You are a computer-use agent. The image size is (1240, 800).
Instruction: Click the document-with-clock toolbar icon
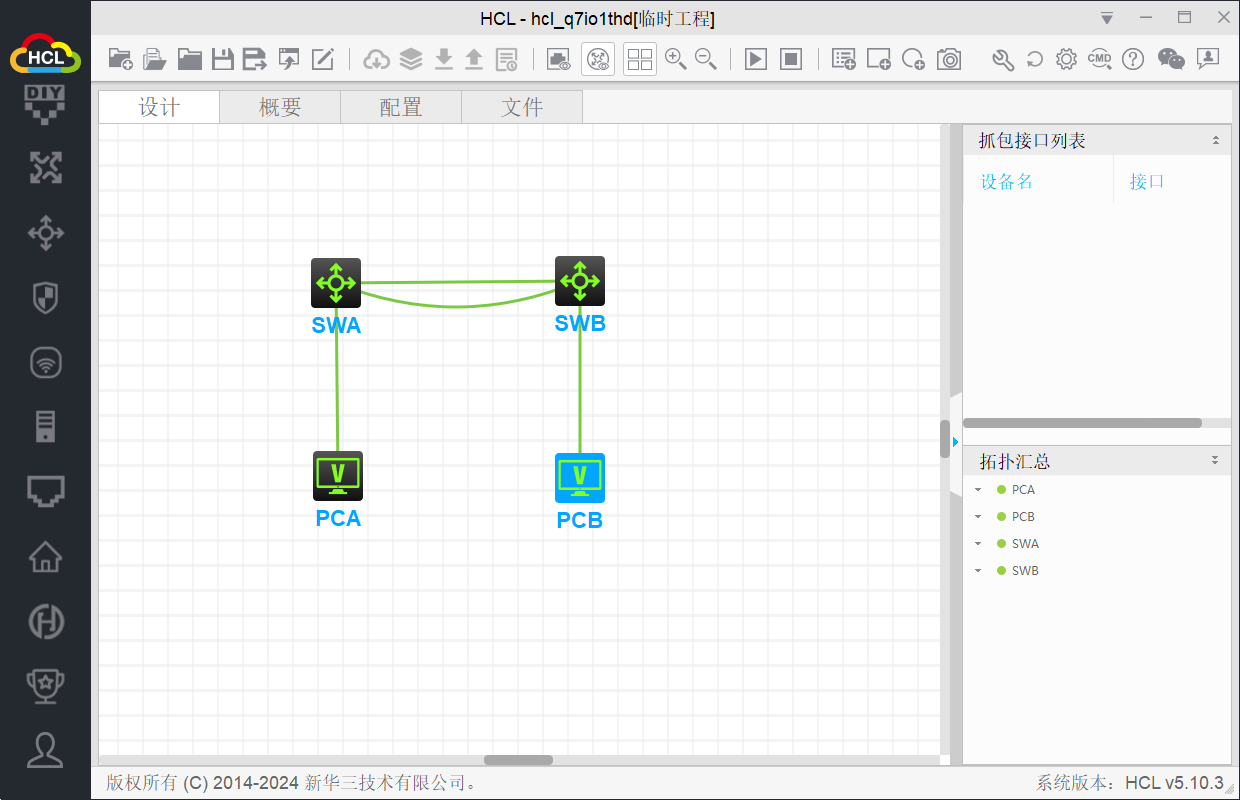click(507, 59)
